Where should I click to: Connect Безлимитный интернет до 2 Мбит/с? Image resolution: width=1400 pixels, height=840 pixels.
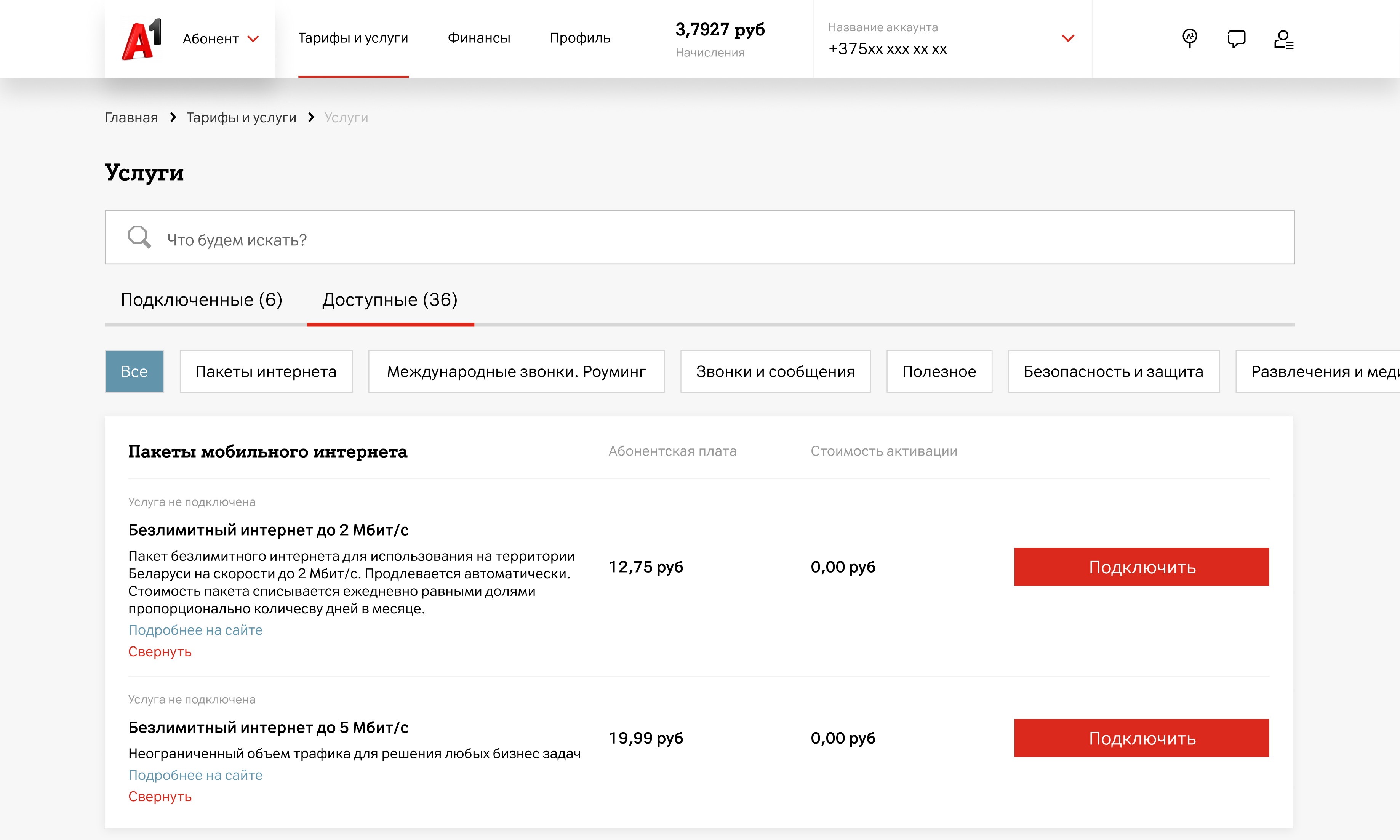click(1141, 566)
